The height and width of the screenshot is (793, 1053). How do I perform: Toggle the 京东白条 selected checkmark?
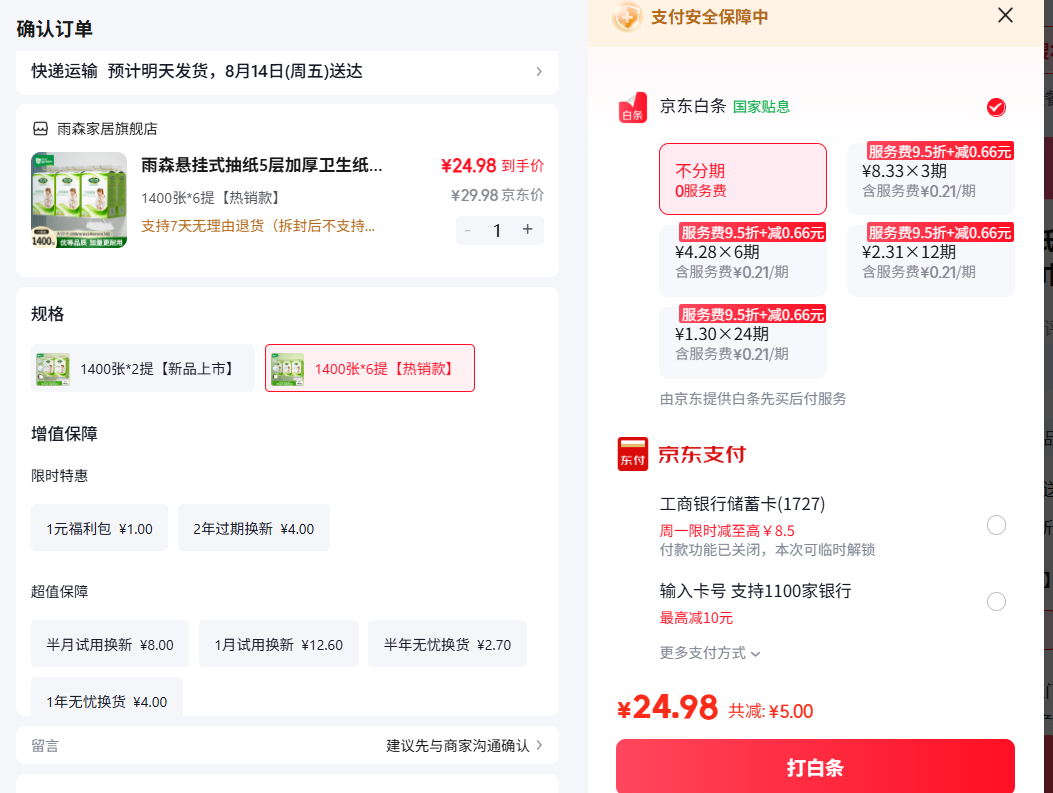[x=996, y=107]
